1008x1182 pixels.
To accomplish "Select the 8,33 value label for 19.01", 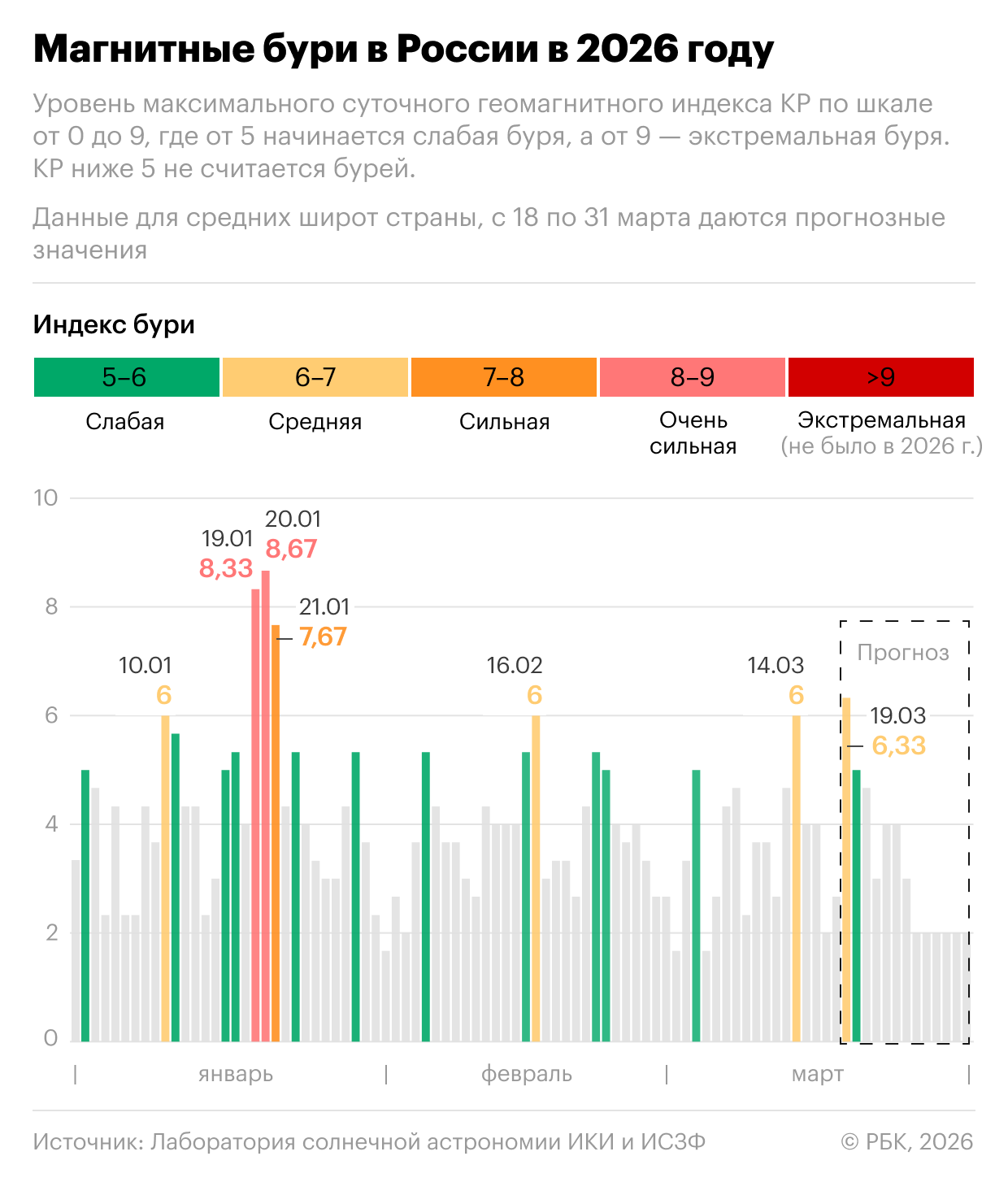I will (x=226, y=568).
